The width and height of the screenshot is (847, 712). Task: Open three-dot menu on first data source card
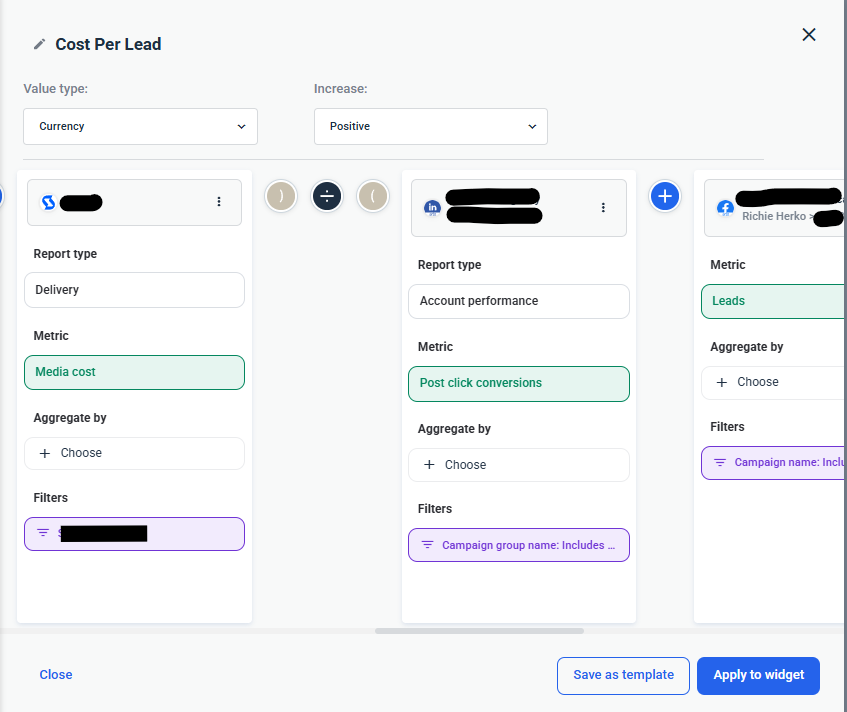click(219, 201)
